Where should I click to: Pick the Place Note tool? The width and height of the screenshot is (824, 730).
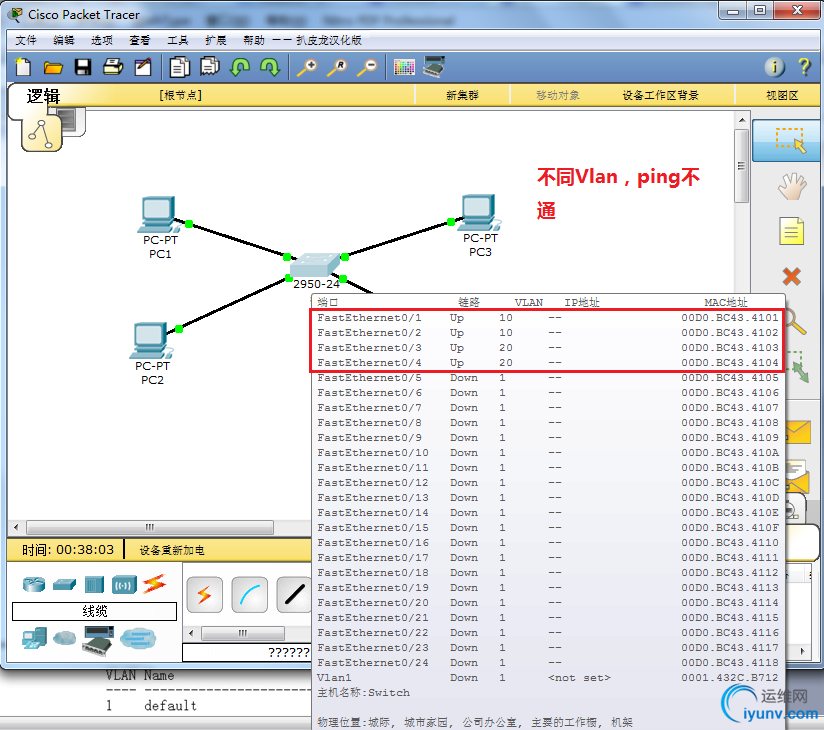791,231
